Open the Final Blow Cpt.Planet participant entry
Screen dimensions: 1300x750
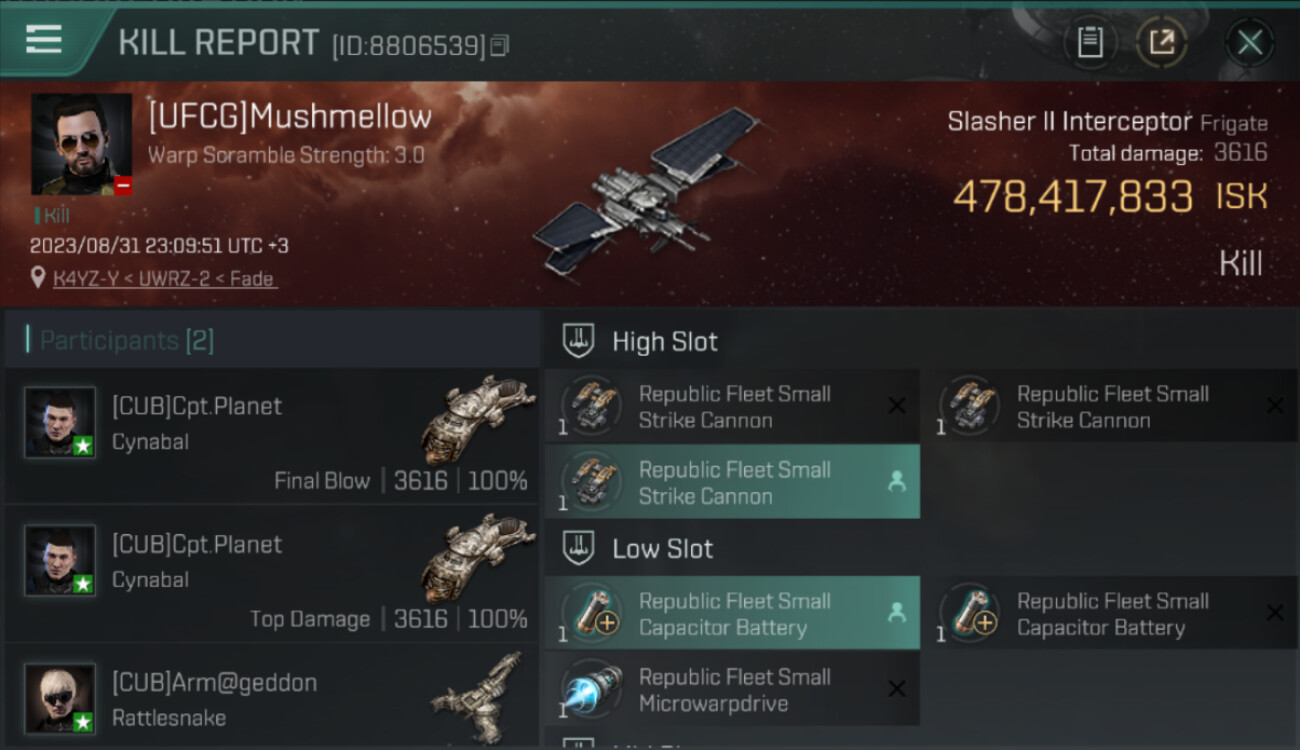pyautogui.click(x=272, y=435)
